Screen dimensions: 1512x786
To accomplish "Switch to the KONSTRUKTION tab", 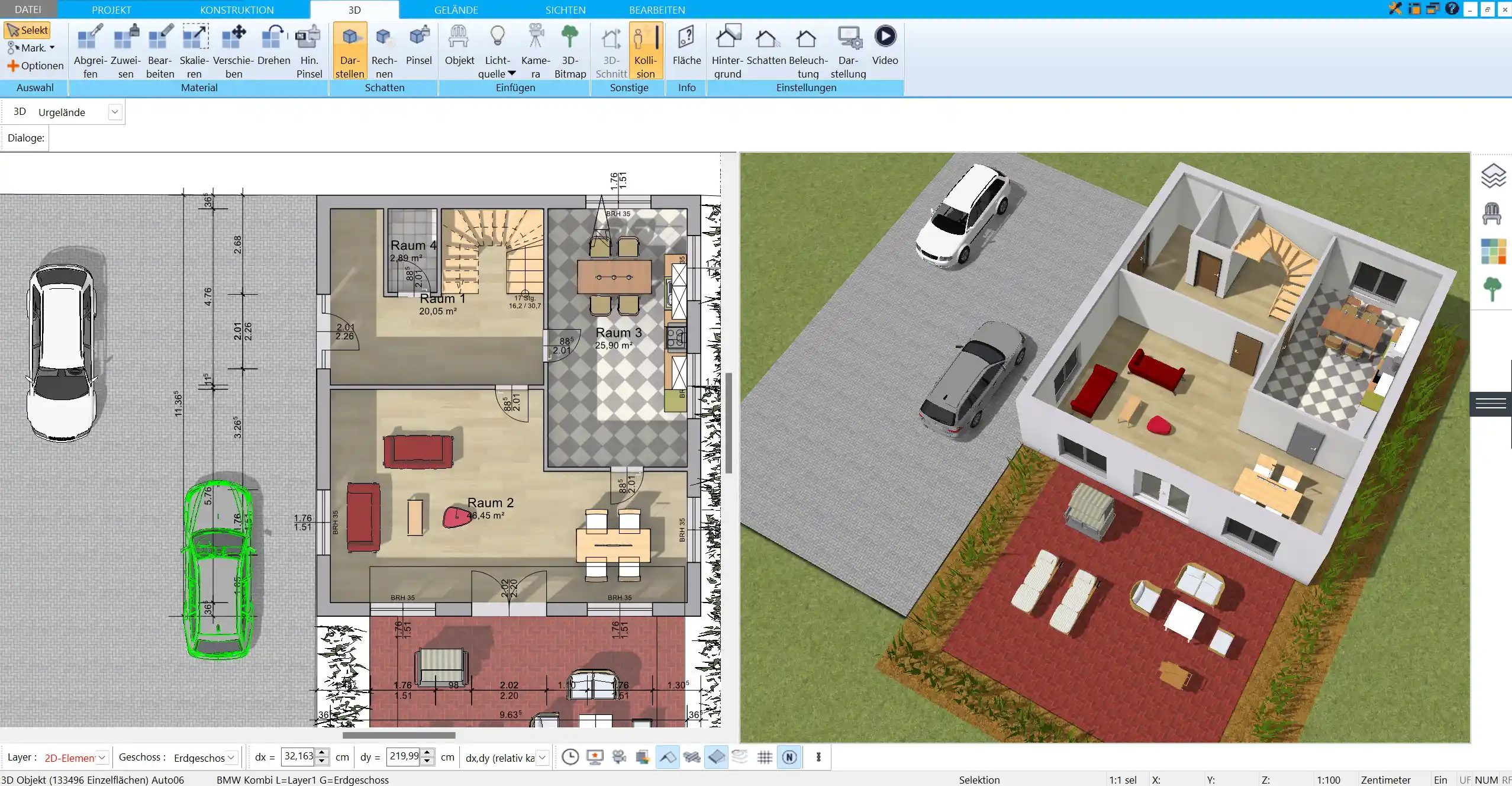I will [x=237, y=9].
